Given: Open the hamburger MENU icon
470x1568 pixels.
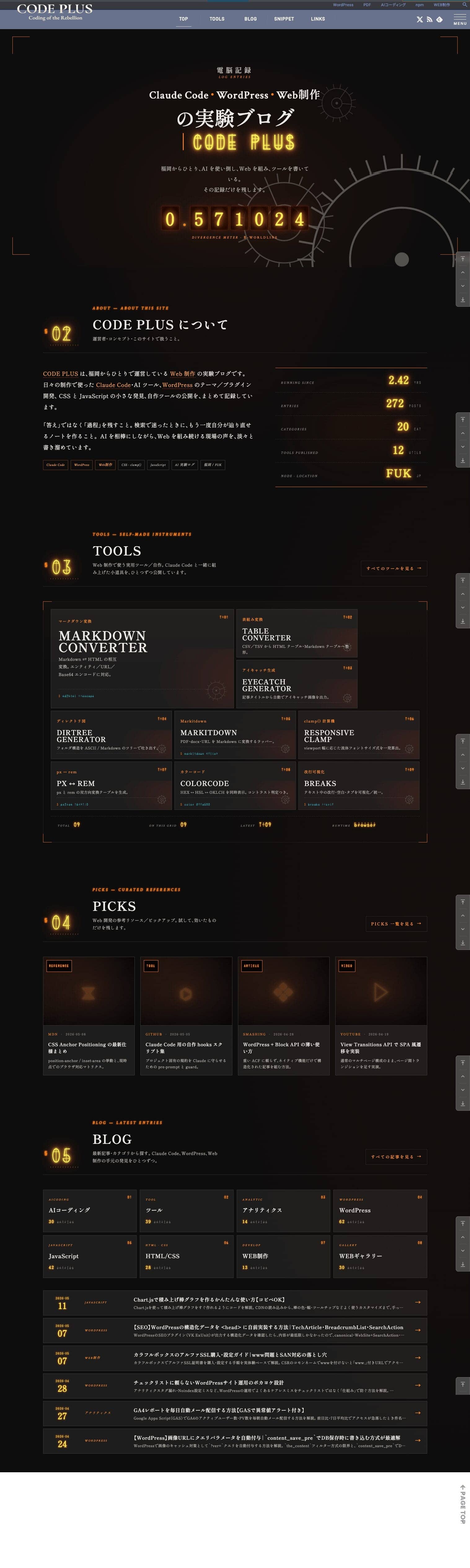Looking at the screenshot, I should tap(460, 19).
